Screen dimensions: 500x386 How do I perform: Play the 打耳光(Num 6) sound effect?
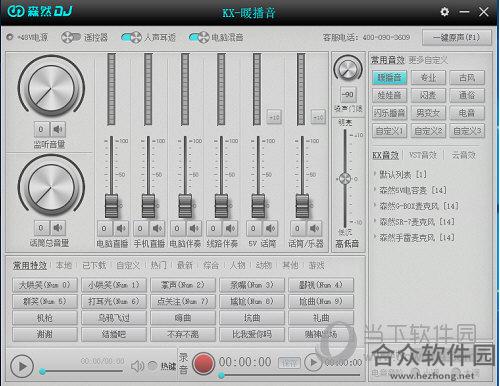[114, 301]
